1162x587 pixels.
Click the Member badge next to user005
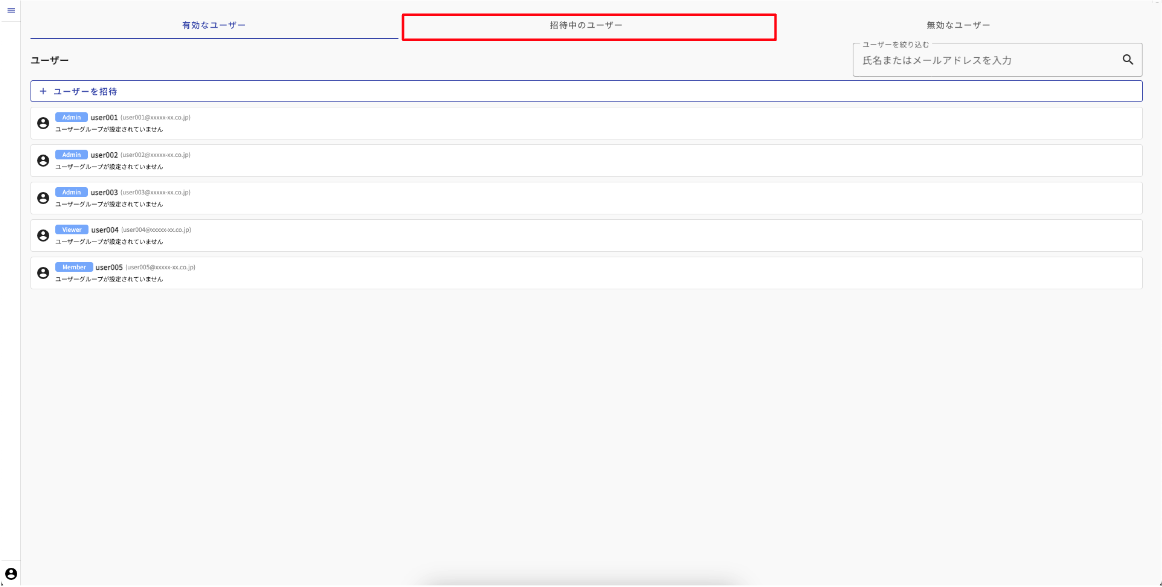tap(73, 267)
